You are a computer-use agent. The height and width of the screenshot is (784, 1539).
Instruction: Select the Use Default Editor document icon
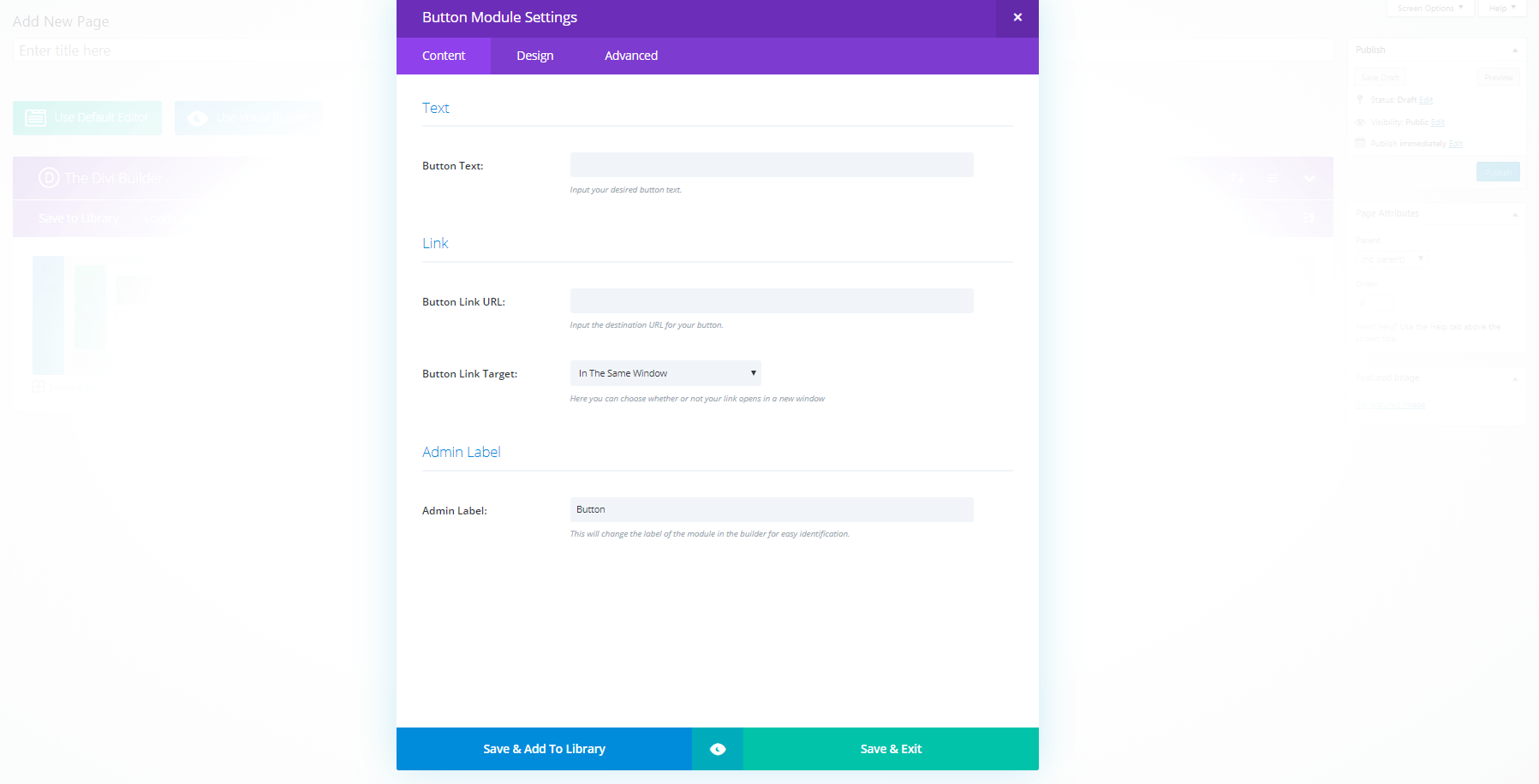point(36,117)
